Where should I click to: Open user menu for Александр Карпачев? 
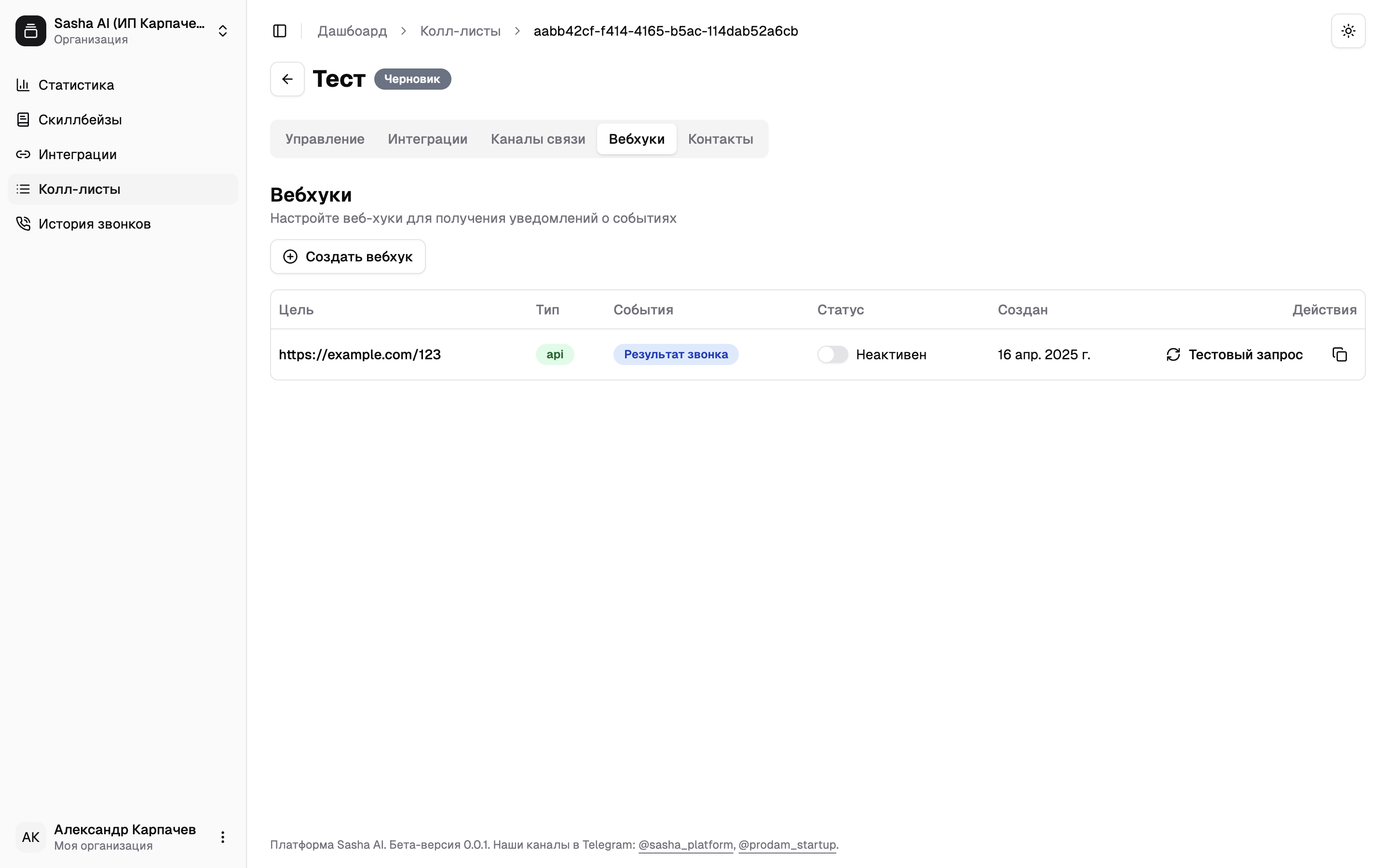click(223, 837)
